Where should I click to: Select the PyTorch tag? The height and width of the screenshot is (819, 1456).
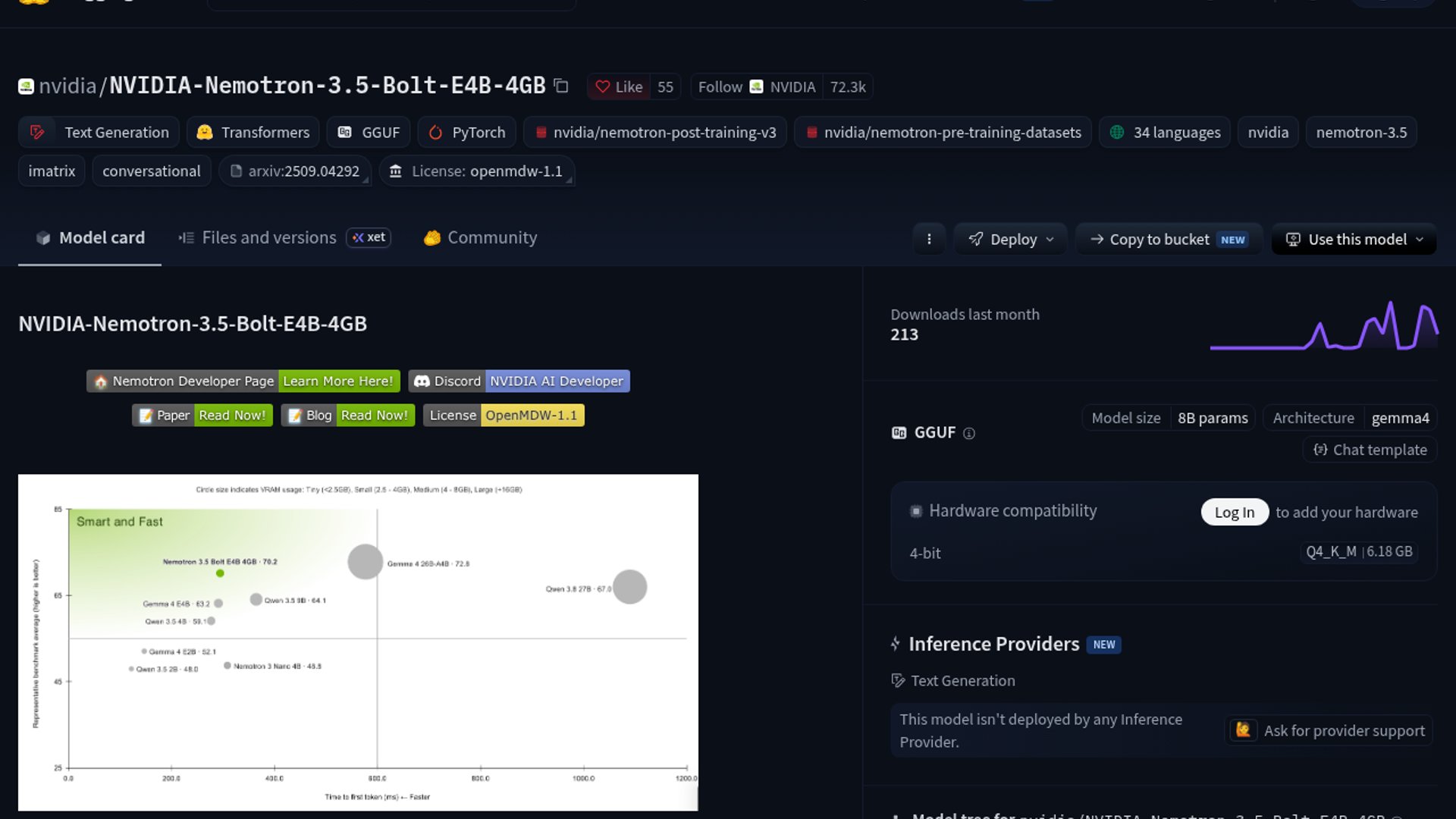tap(466, 132)
